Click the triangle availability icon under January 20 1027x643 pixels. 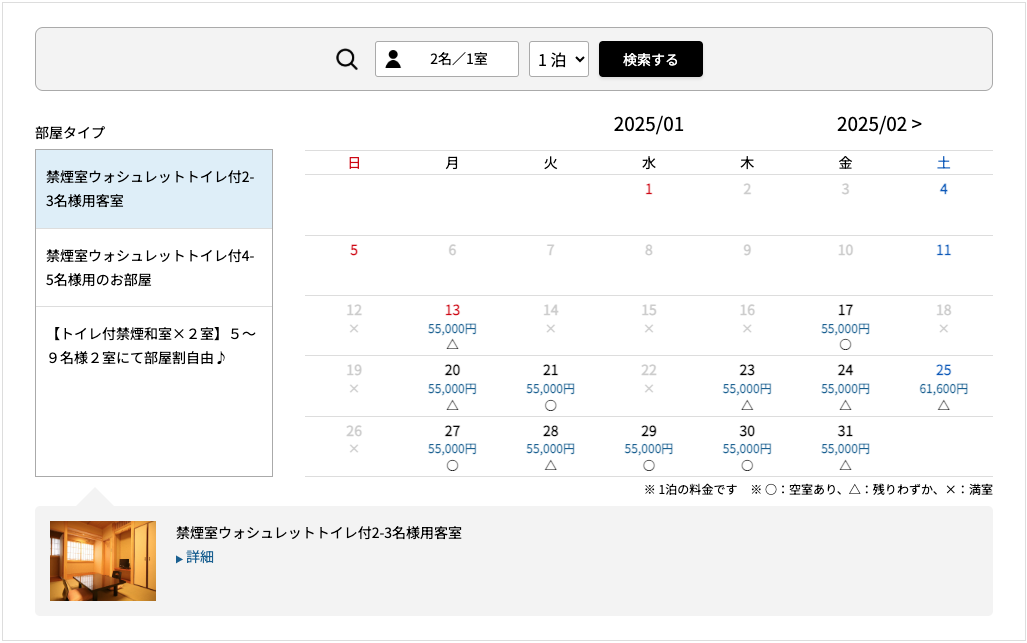click(x=452, y=405)
